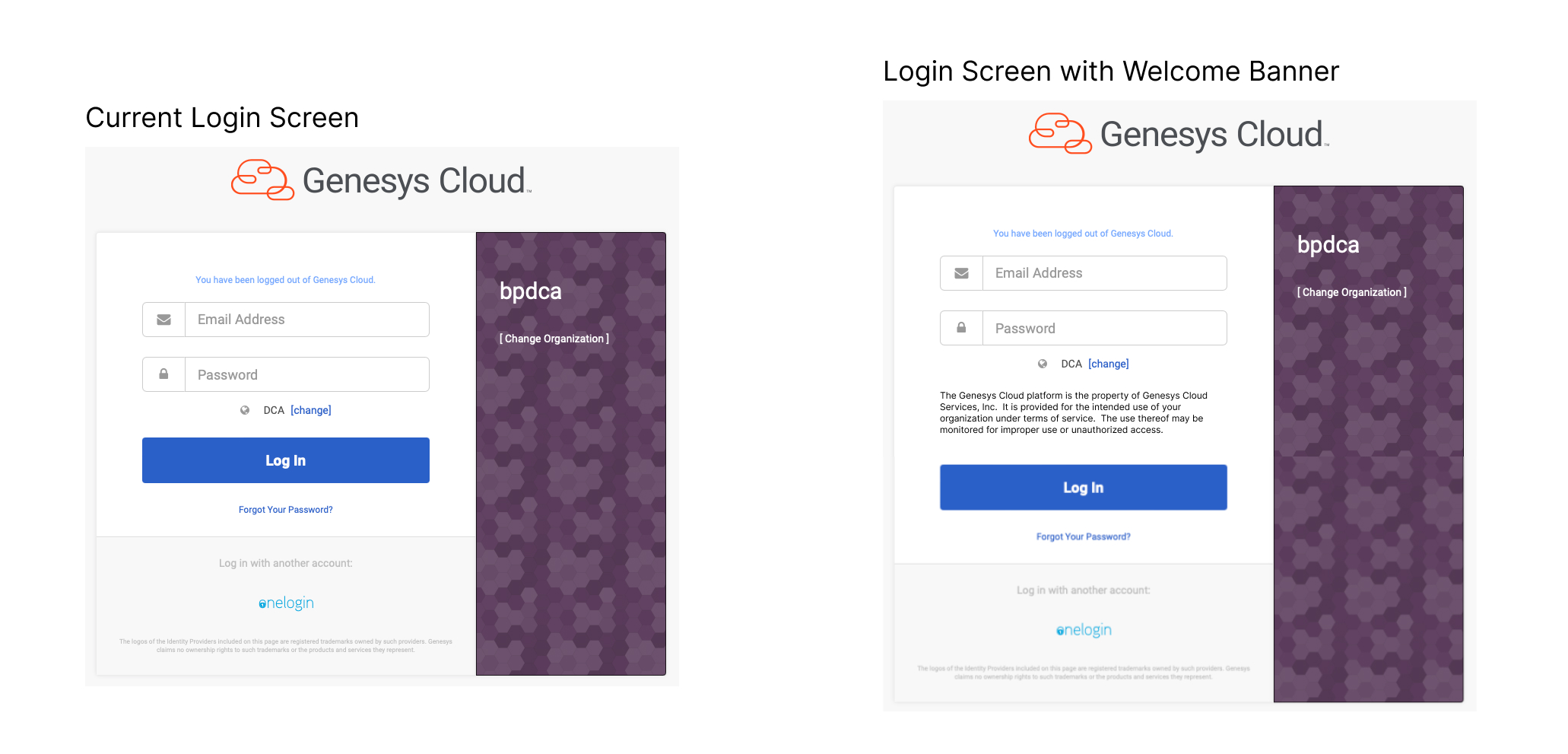This screenshot has width=1568, height=754.
Task: Open the Forgot Your Password link
Action: tap(285, 510)
